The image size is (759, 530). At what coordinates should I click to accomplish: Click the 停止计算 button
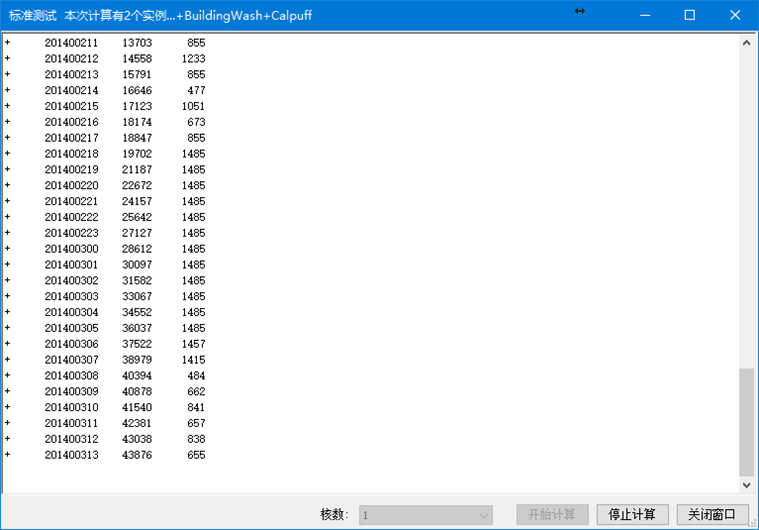point(632,514)
